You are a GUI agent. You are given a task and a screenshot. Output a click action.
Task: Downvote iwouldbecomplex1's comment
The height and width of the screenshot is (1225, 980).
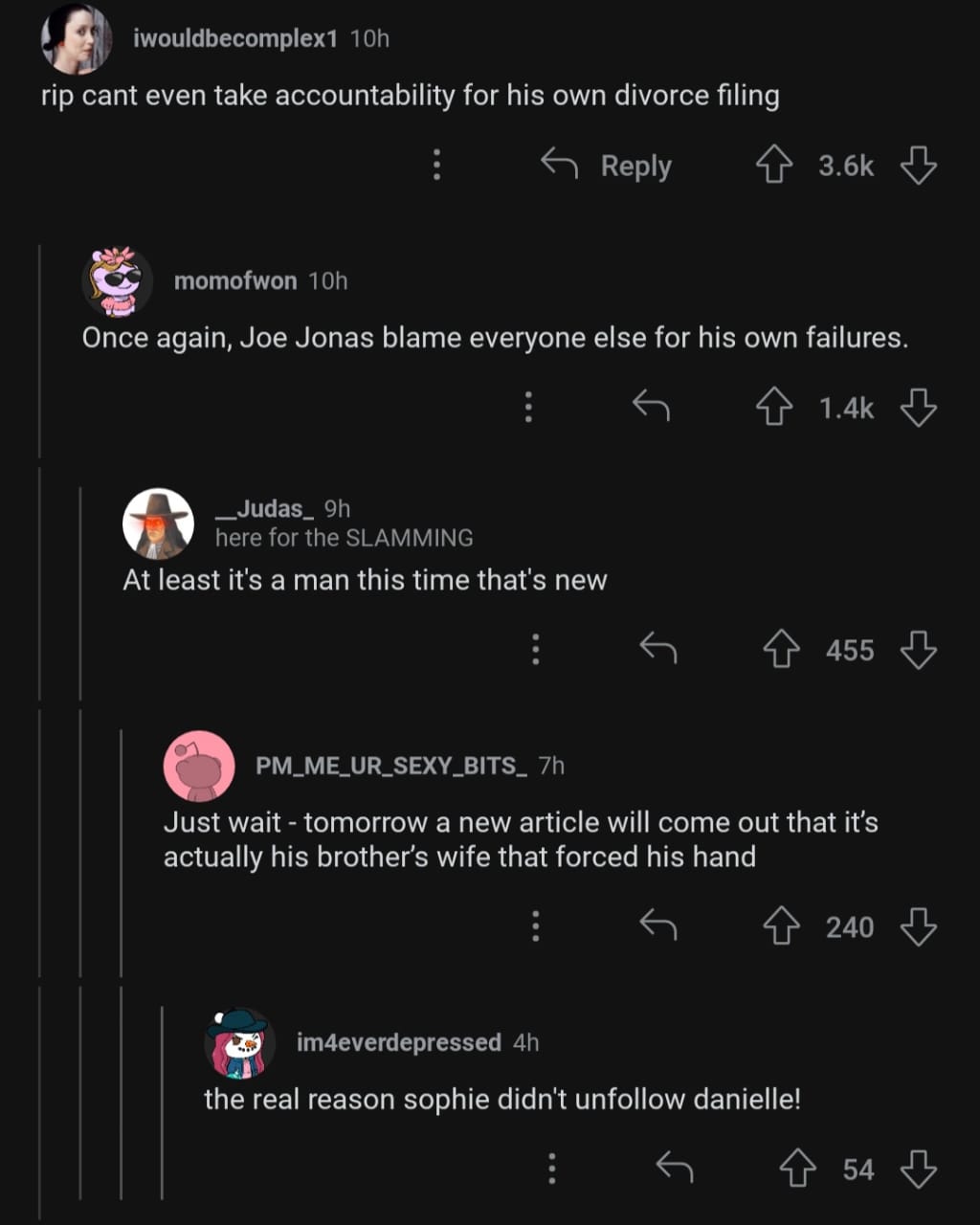918,166
